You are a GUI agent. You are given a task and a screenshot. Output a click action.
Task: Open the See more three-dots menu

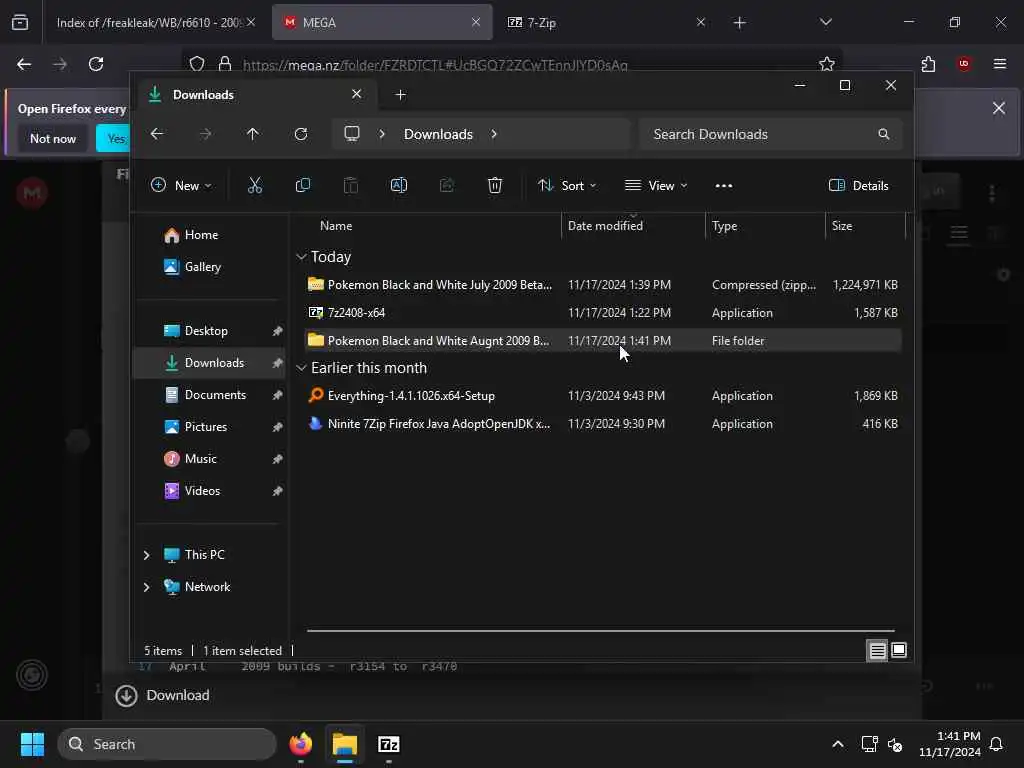[x=724, y=185]
